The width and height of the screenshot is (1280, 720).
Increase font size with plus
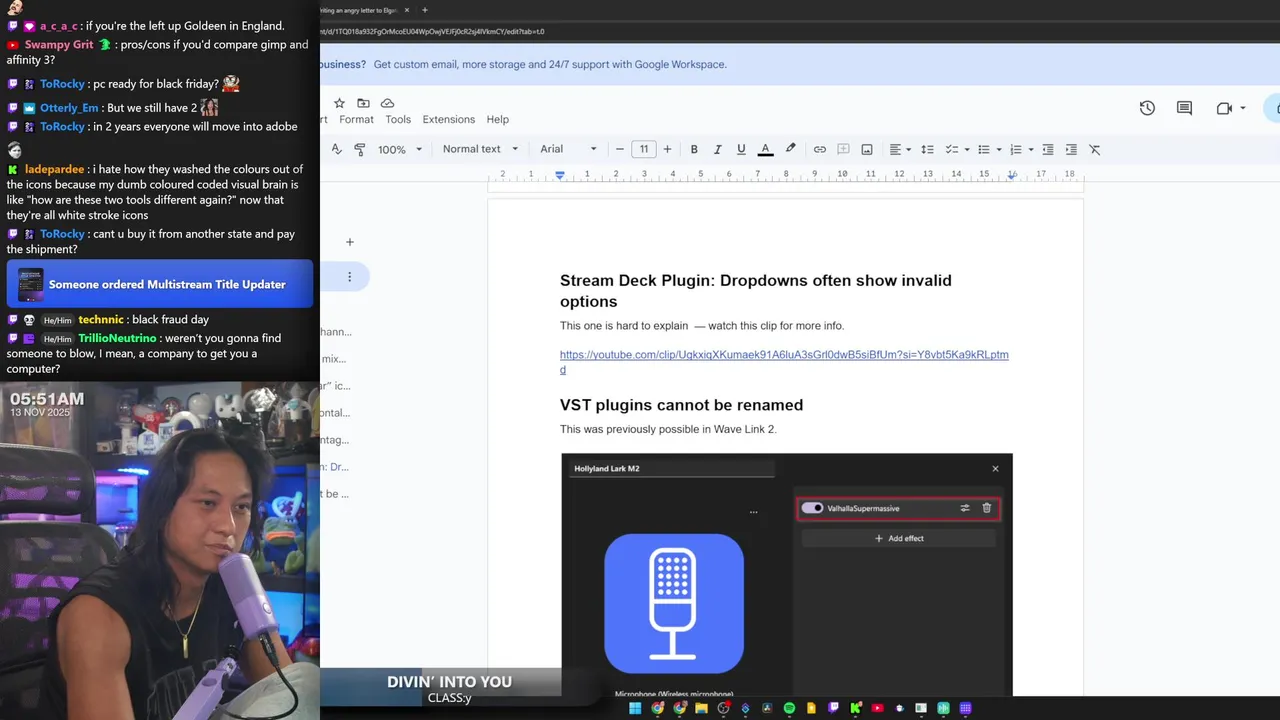667,149
